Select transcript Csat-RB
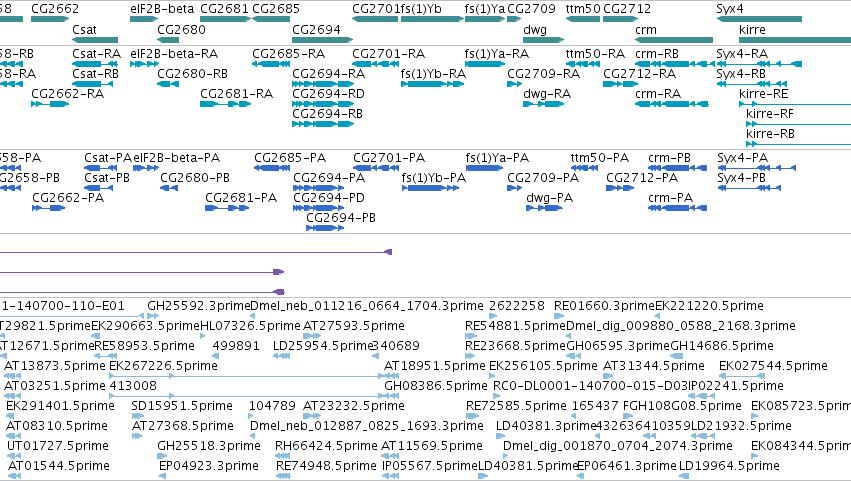Image resolution: width=851 pixels, height=481 pixels. click(93, 84)
